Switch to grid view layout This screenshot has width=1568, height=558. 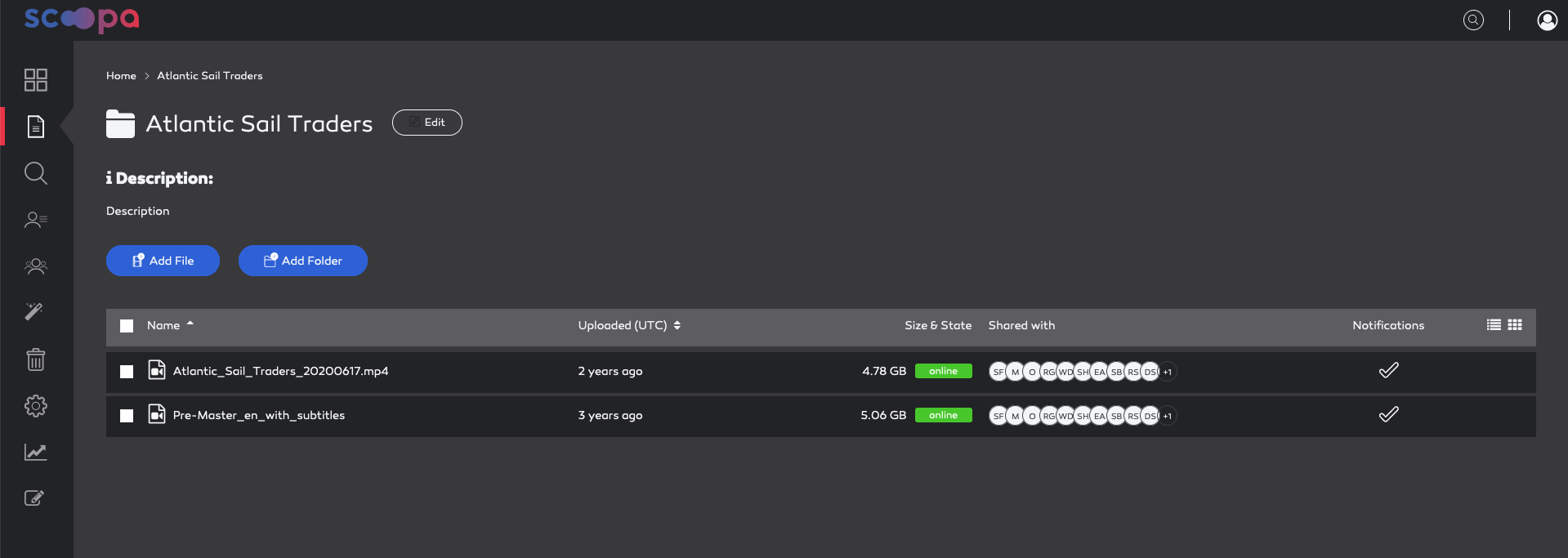point(1515,324)
